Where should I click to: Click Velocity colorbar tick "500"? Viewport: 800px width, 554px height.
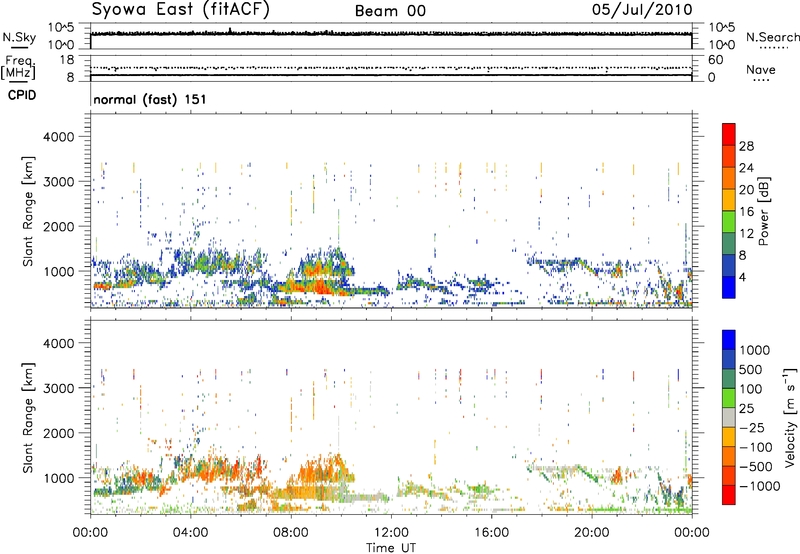coord(751,369)
